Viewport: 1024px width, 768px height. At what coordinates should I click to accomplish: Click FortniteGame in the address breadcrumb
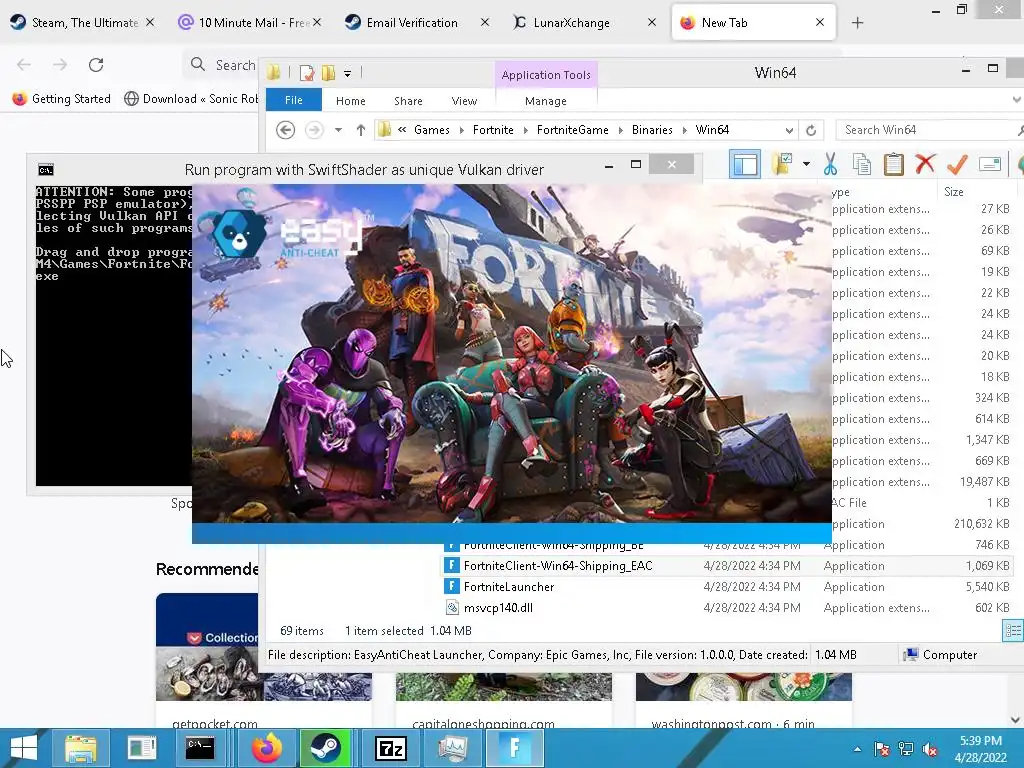point(573,130)
